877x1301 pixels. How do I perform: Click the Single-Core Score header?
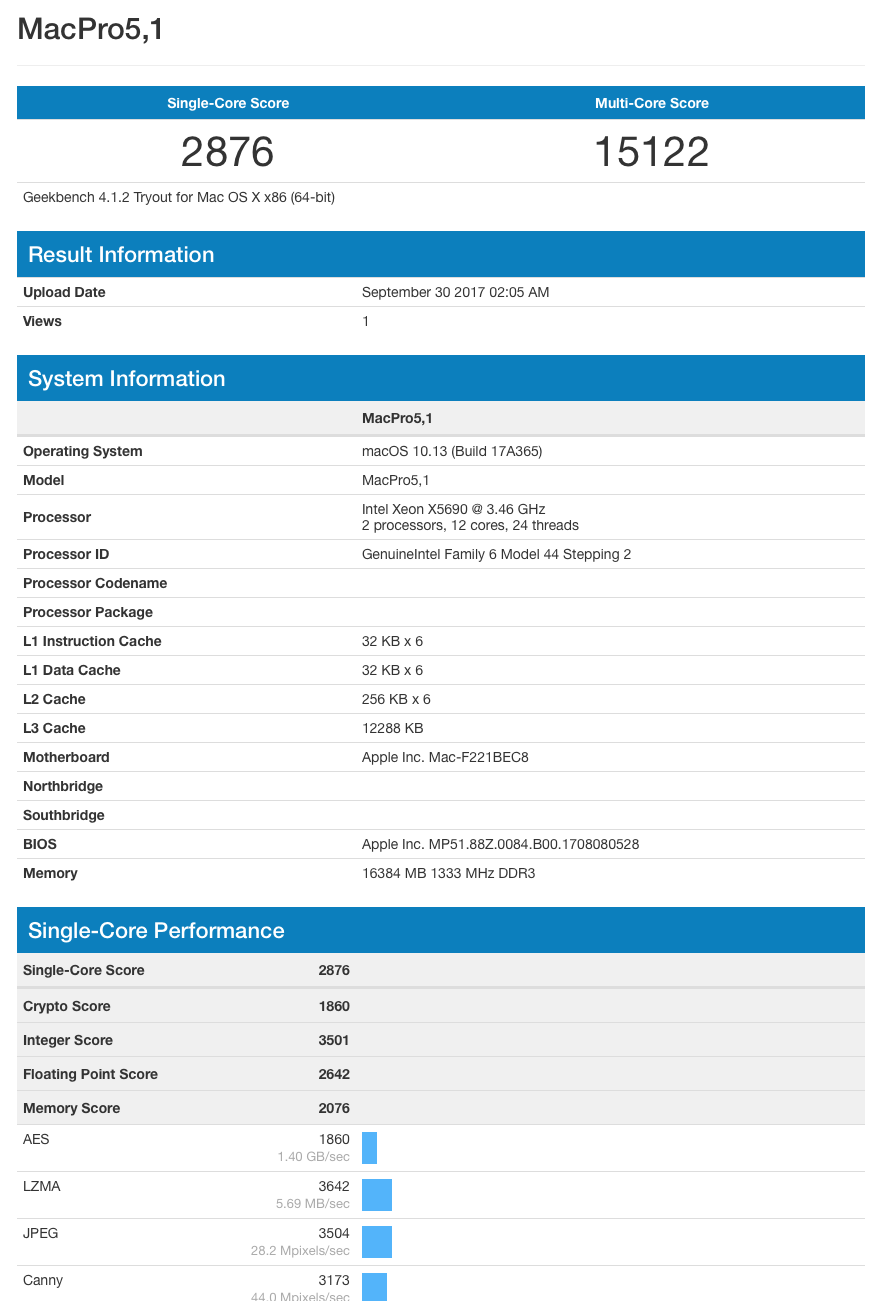(x=228, y=103)
